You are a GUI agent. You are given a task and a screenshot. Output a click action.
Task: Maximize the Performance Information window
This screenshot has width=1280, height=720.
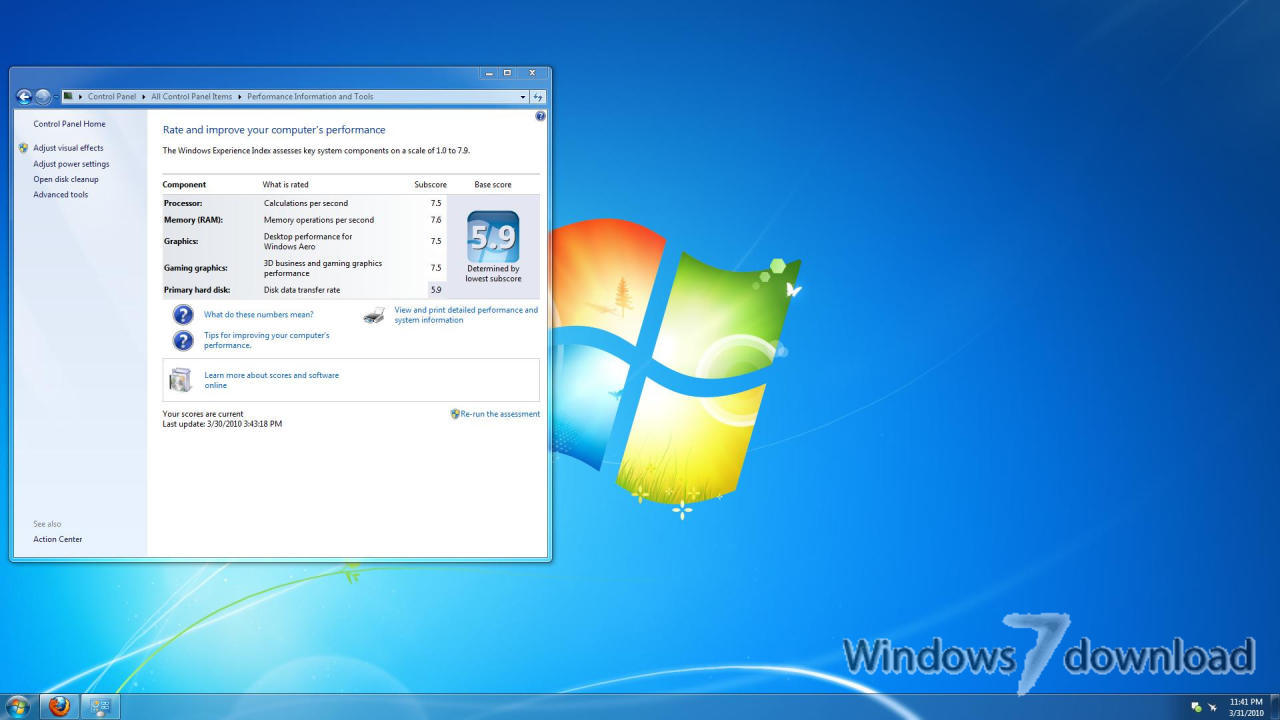tap(507, 73)
